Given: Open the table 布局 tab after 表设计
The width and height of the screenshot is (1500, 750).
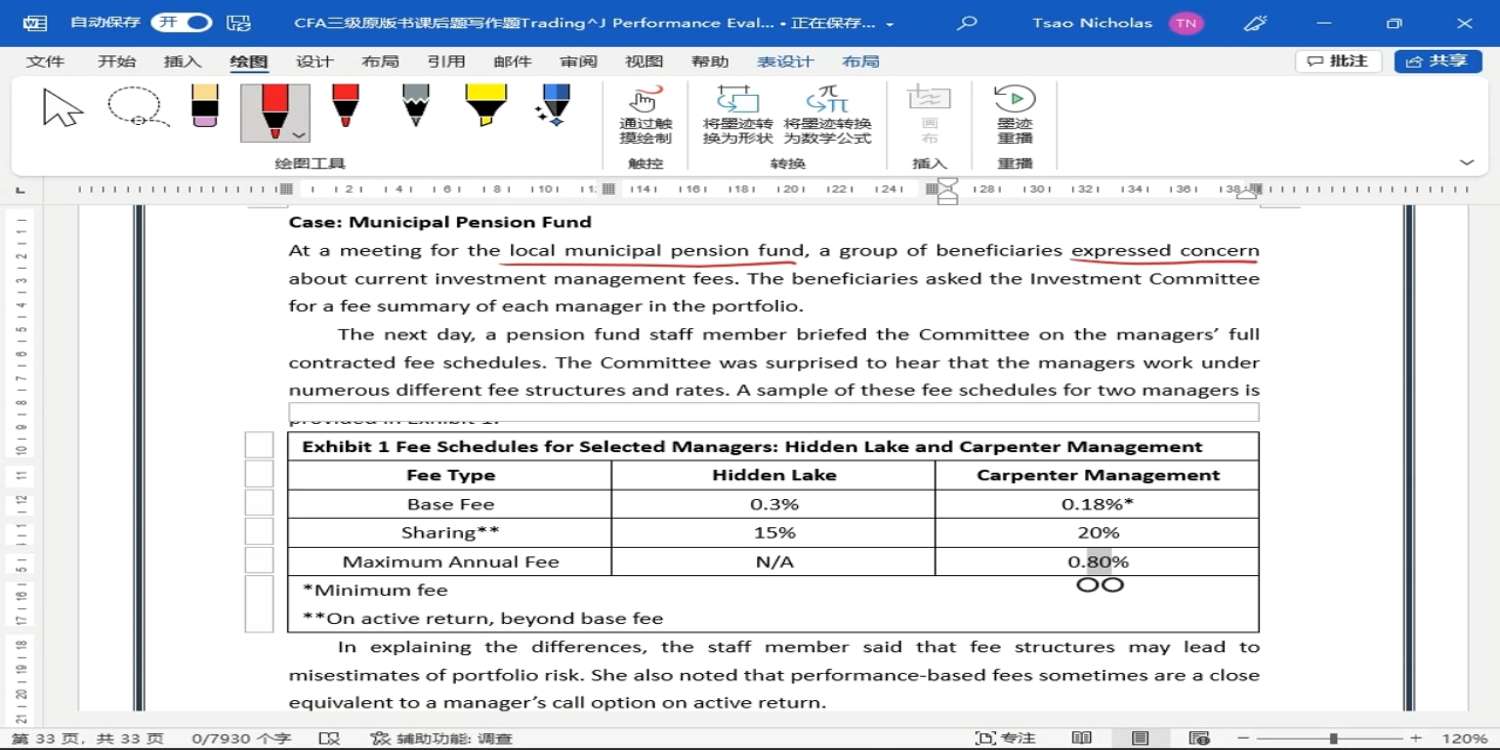Looking at the screenshot, I should (x=860, y=62).
